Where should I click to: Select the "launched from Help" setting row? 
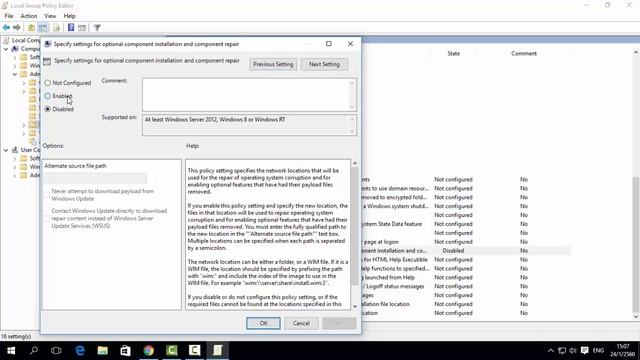pyautogui.click(x=466, y=277)
